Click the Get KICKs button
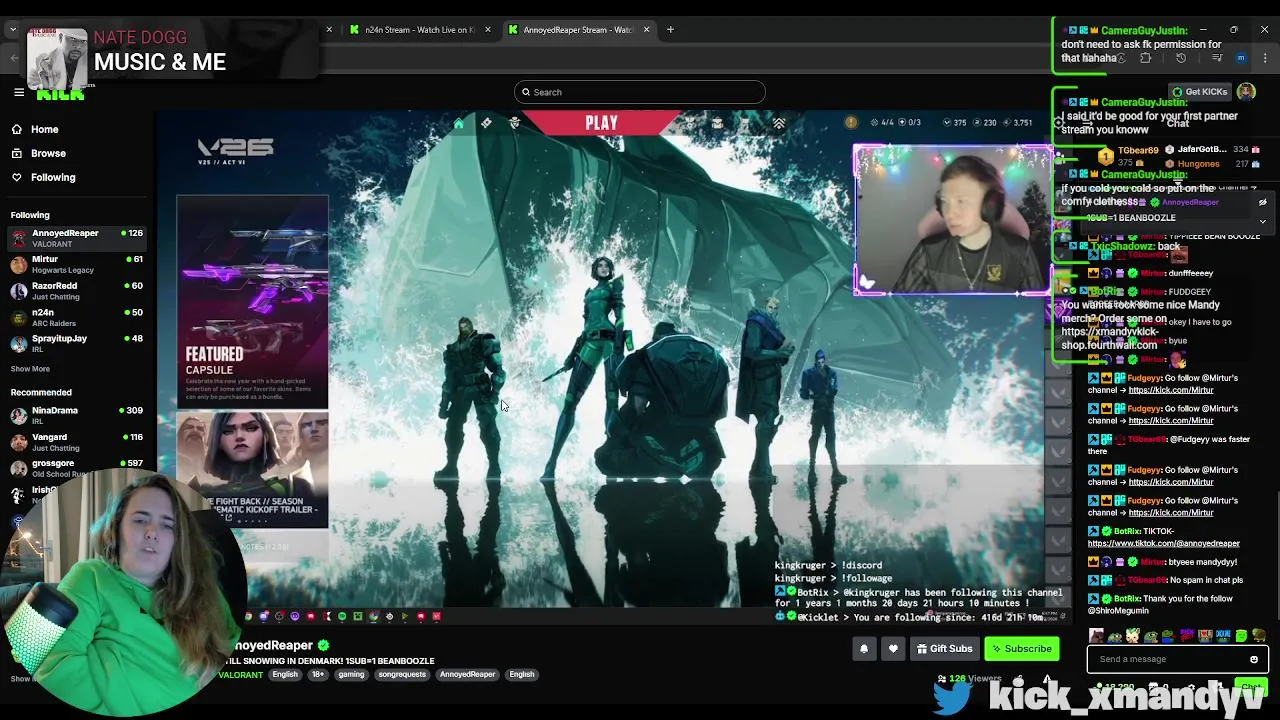Image resolution: width=1280 pixels, height=720 pixels. point(1200,92)
